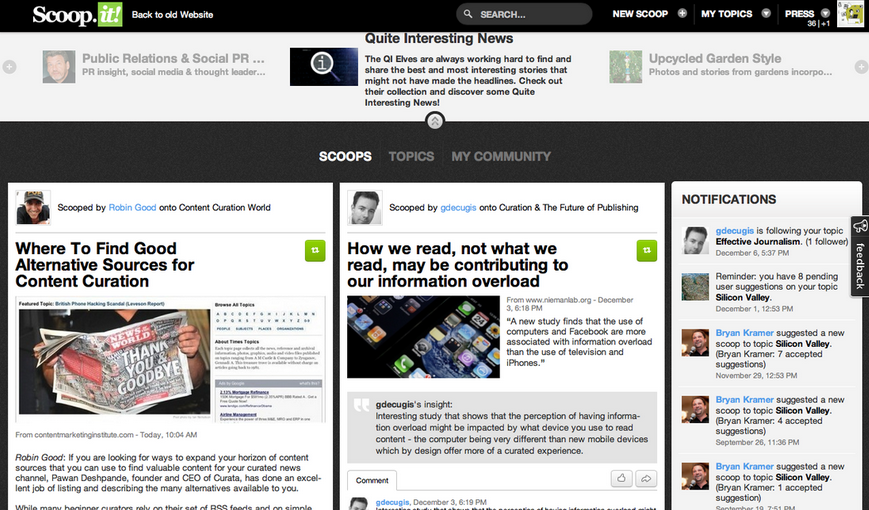Open the feedback side tab
This screenshot has width=869, height=510.
[859, 256]
